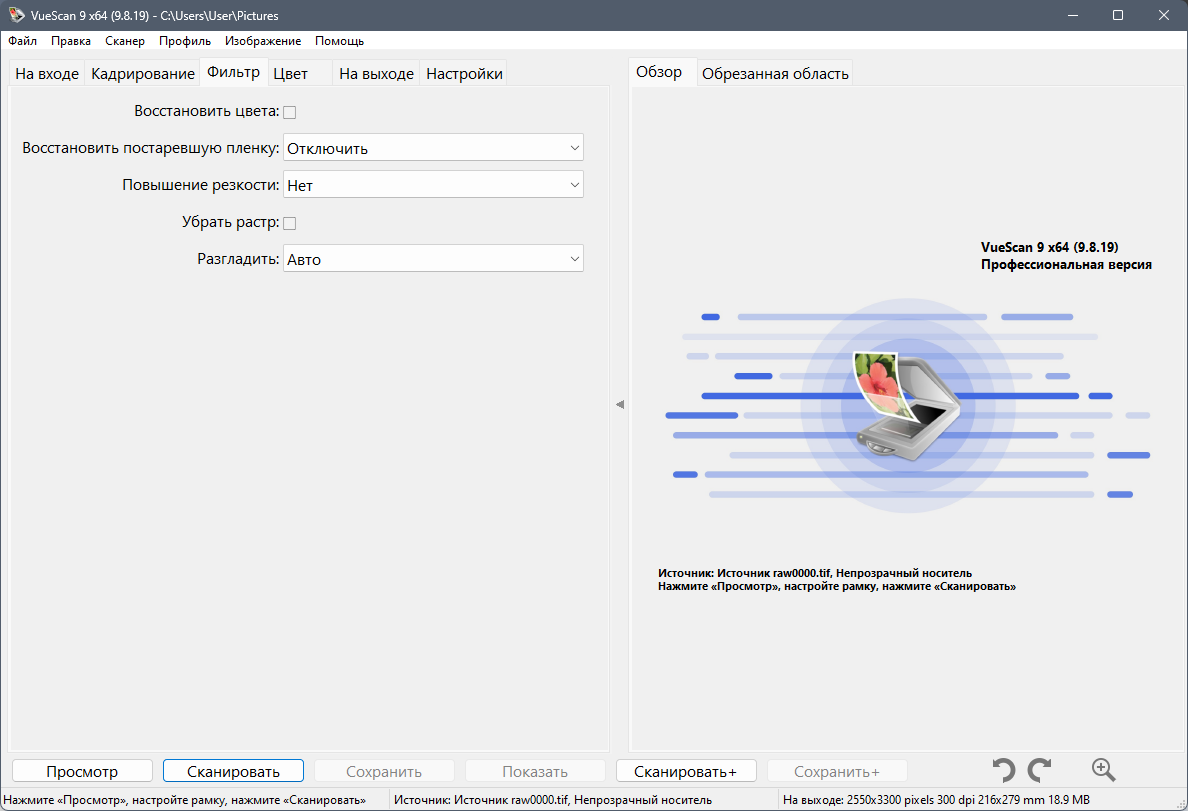
Task: Switch to the На входе tab
Action: tap(47, 74)
